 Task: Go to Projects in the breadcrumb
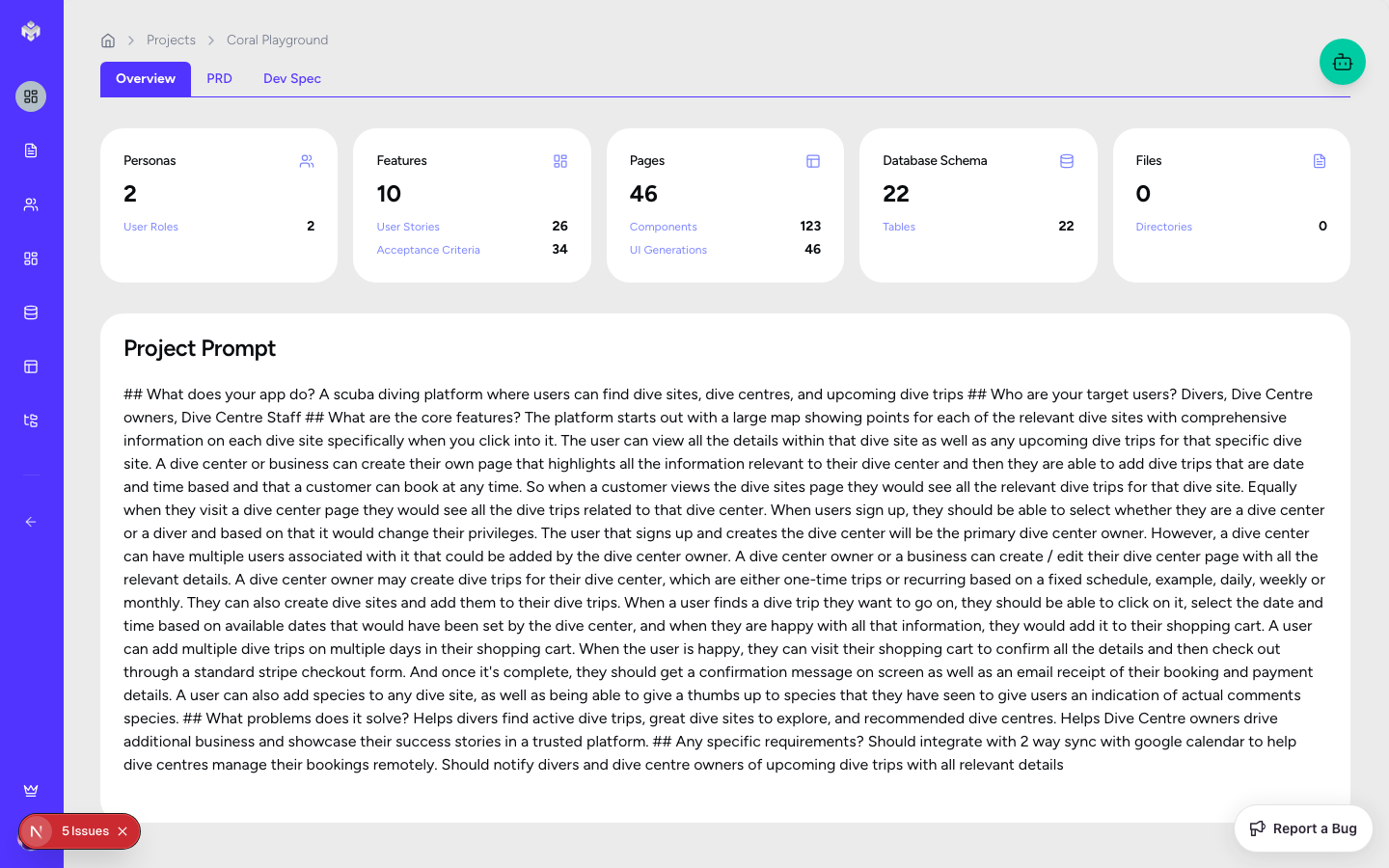click(x=171, y=41)
